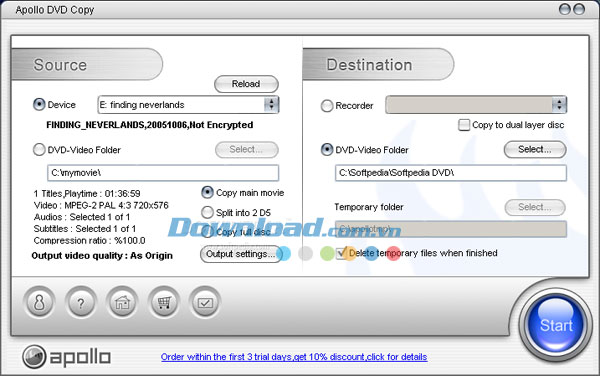
Task: Toggle Delete temporary files when finished
Action: click(x=341, y=253)
